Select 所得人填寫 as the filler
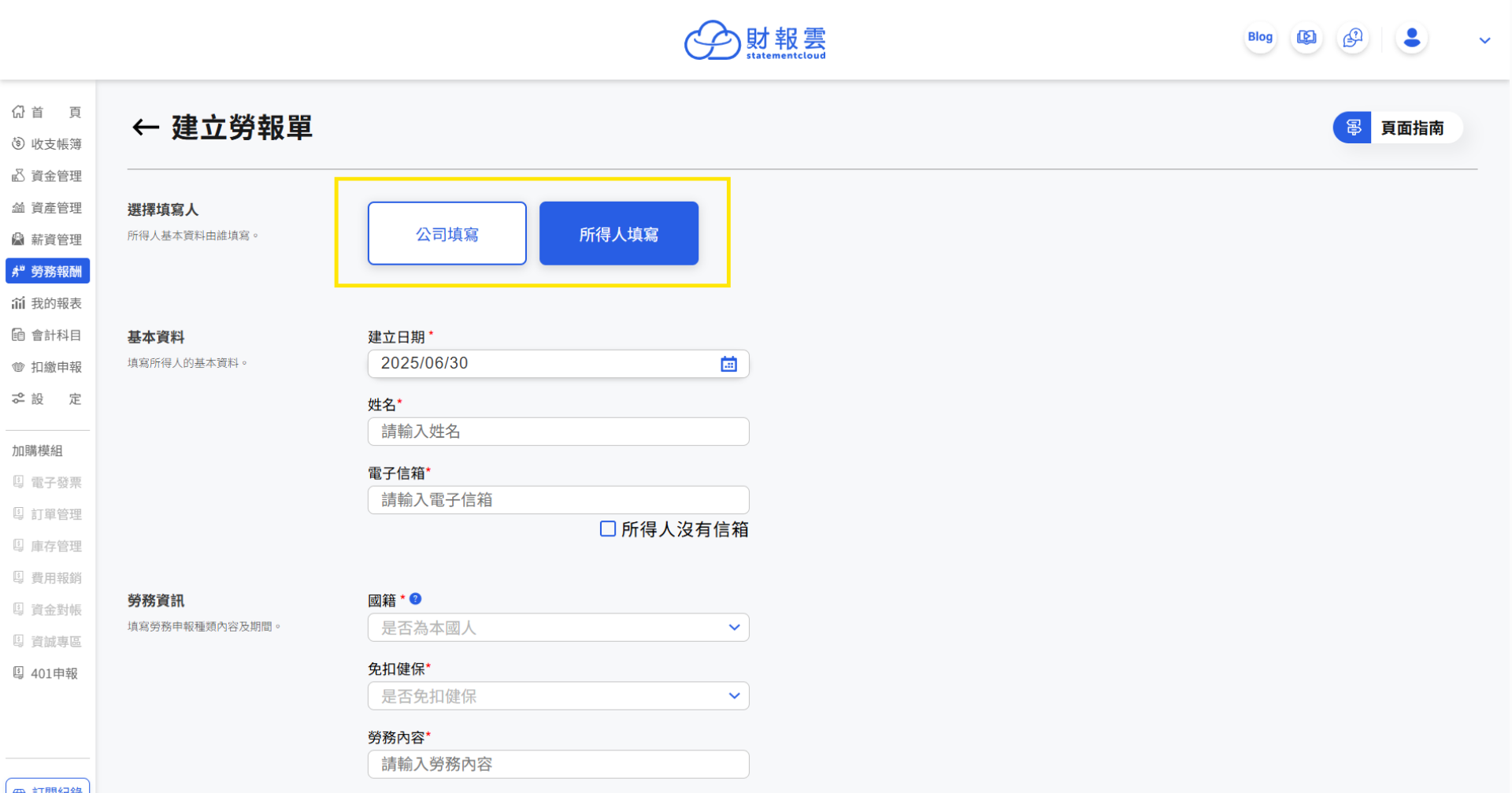The height and width of the screenshot is (793, 1512). click(618, 233)
